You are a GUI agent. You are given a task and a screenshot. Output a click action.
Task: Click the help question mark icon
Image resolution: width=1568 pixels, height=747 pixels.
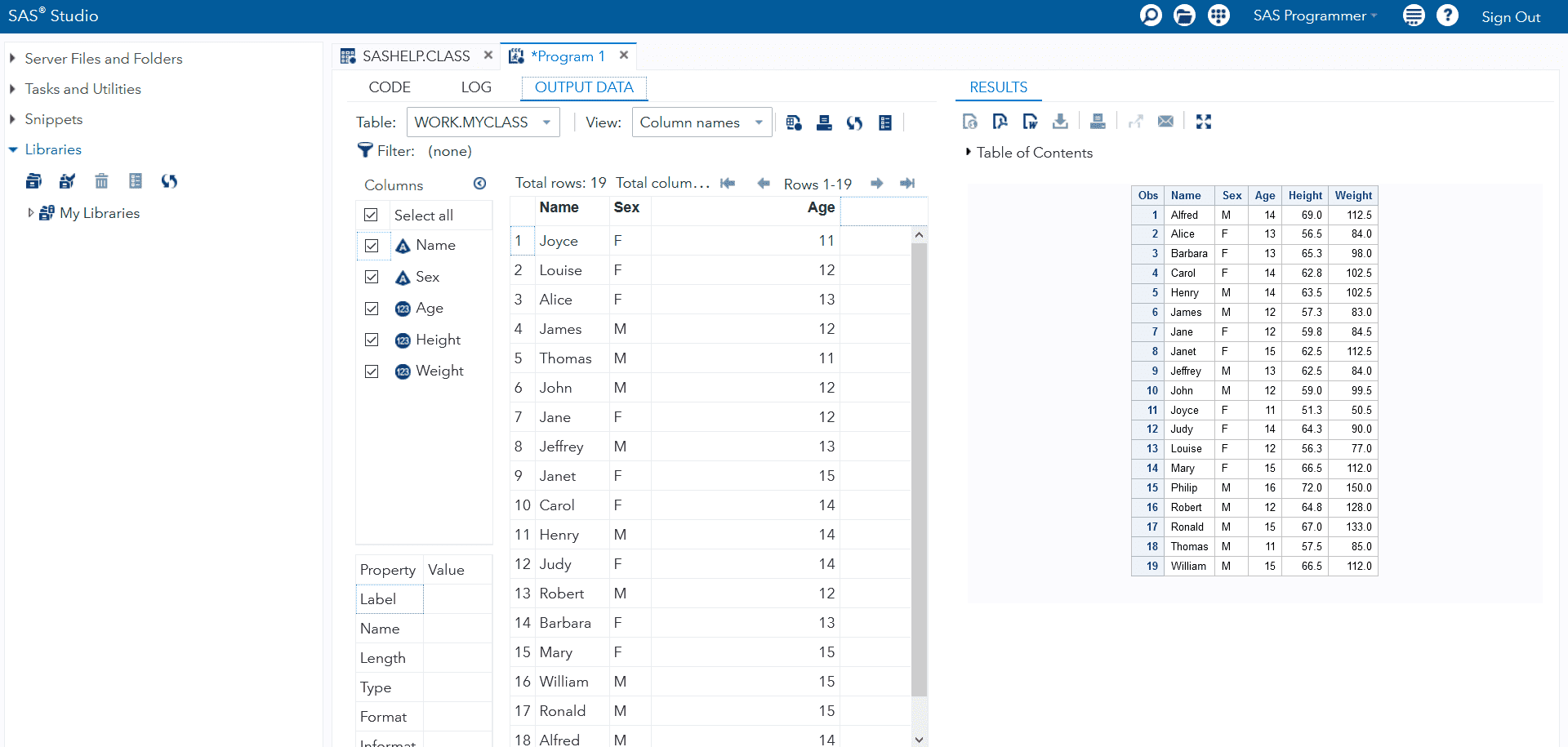[x=1447, y=16]
